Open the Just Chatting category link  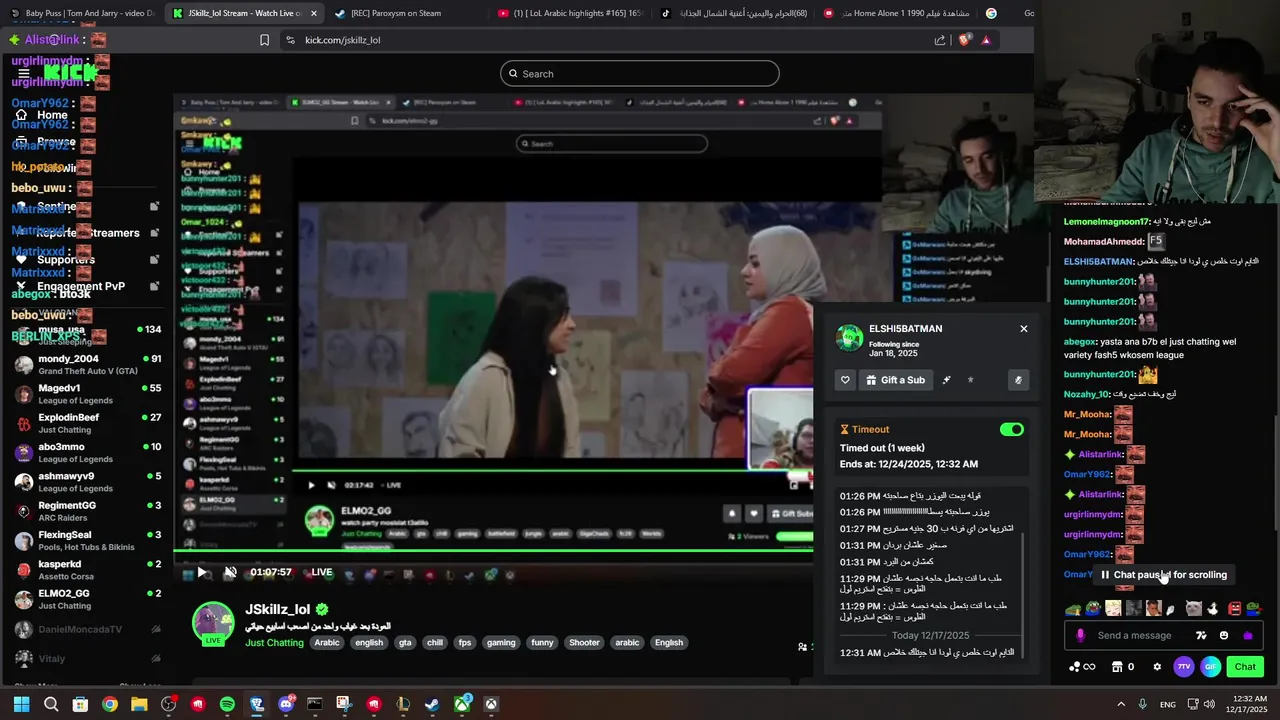pos(274,643)
